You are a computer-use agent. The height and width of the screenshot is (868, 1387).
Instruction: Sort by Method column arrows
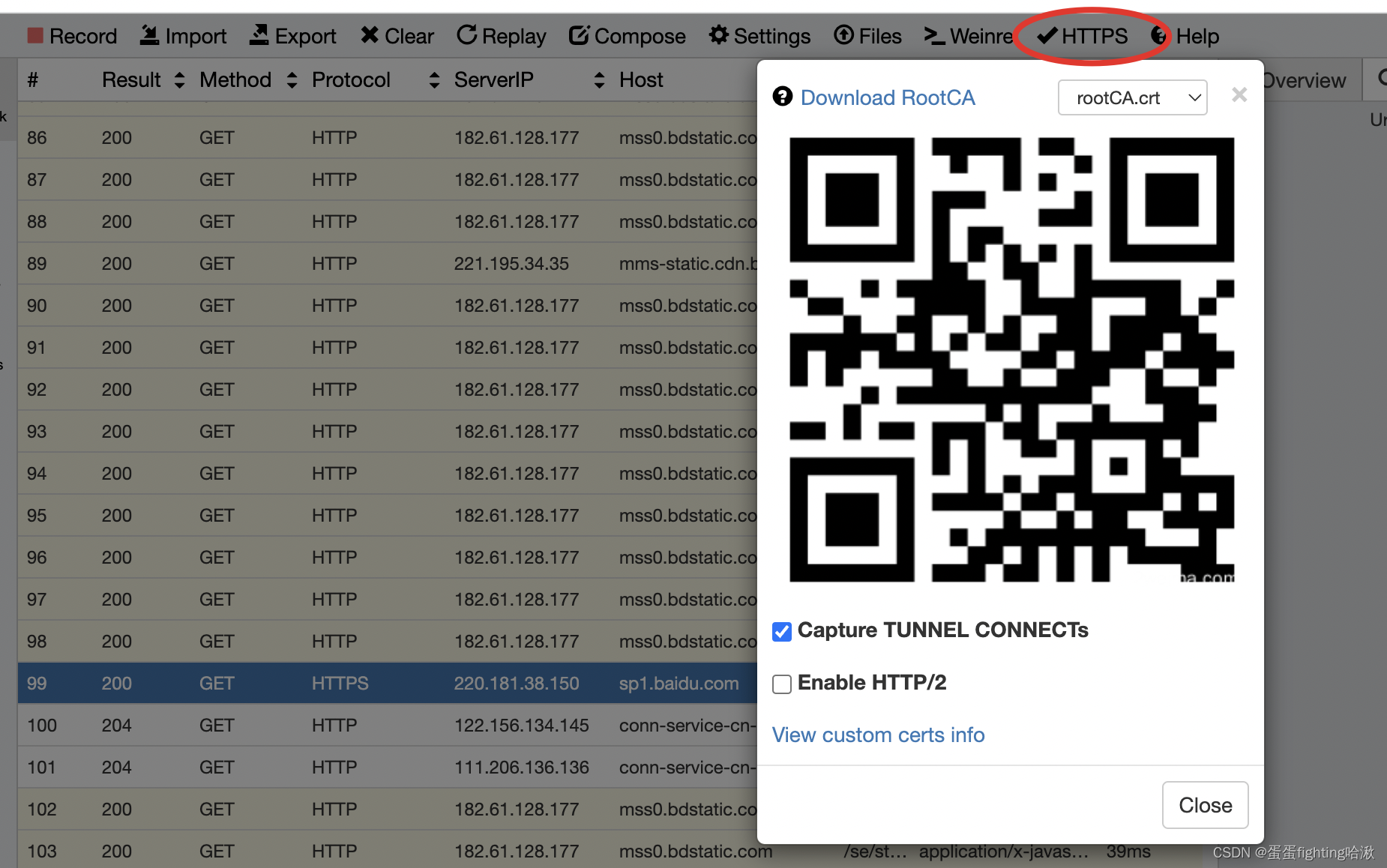click(x=292, y=80)
